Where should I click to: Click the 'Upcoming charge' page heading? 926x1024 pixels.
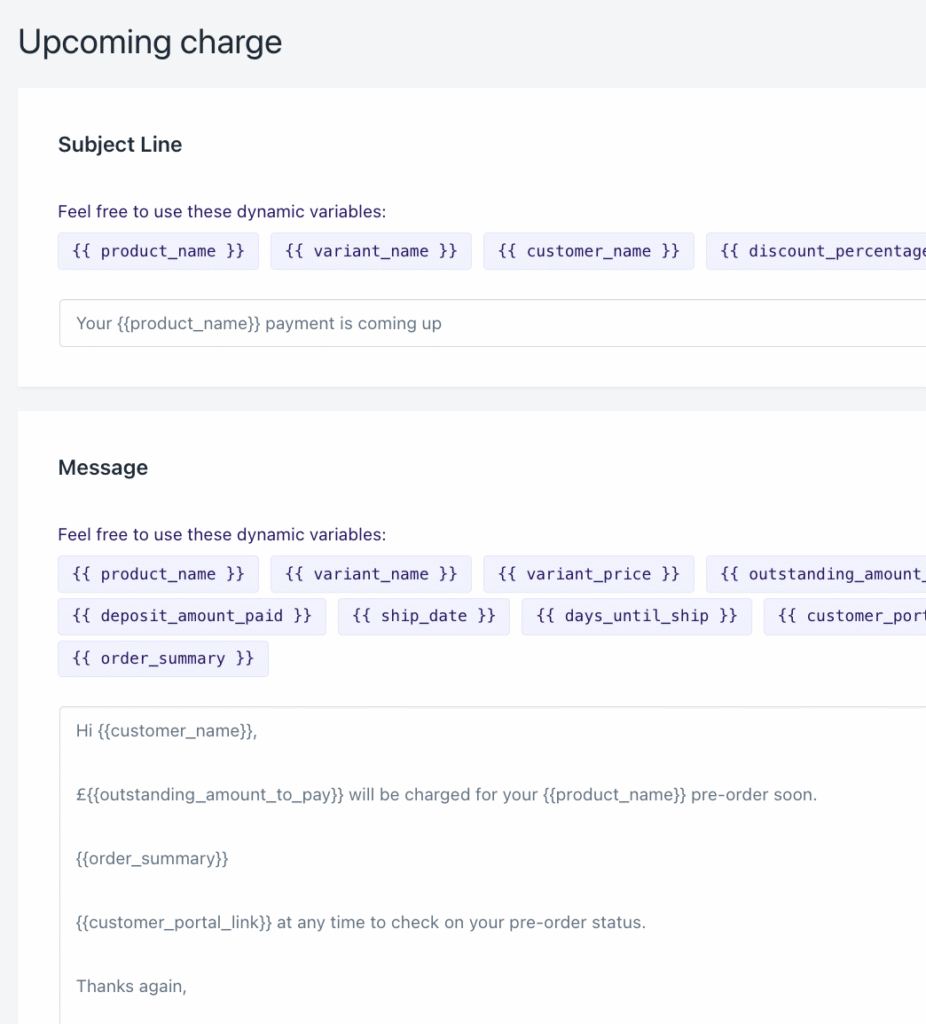tap(150, 42)
